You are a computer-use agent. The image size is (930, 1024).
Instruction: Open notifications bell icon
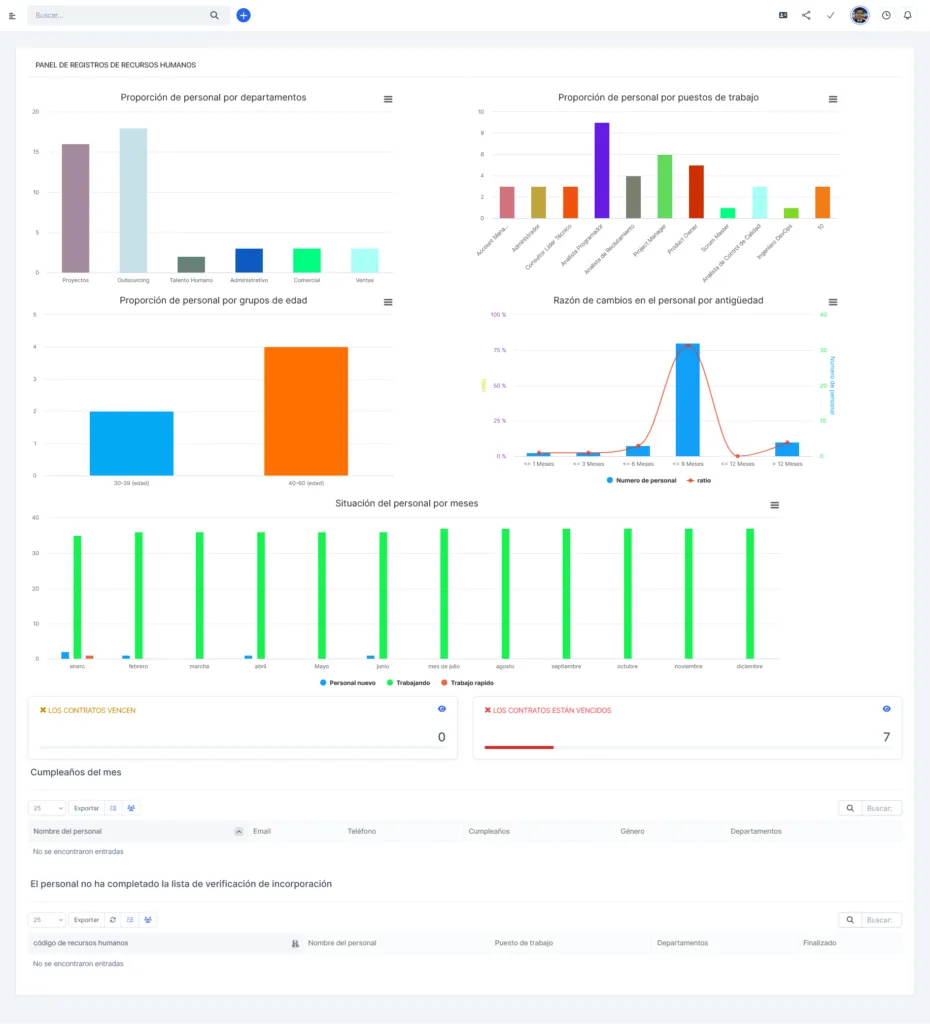click(x=907, y=15)
